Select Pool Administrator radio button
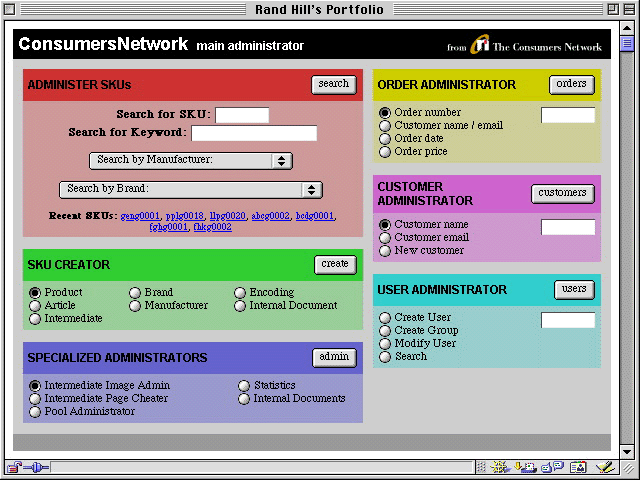The width and height of the screenshot is (640, 480). (35, 412)
